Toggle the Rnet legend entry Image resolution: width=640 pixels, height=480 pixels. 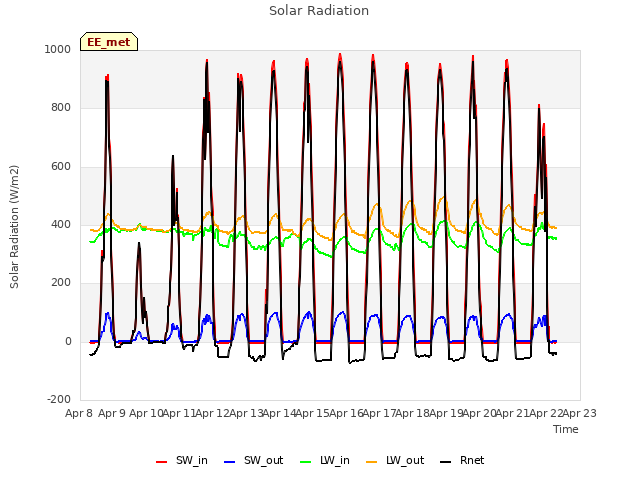point(462,460)
